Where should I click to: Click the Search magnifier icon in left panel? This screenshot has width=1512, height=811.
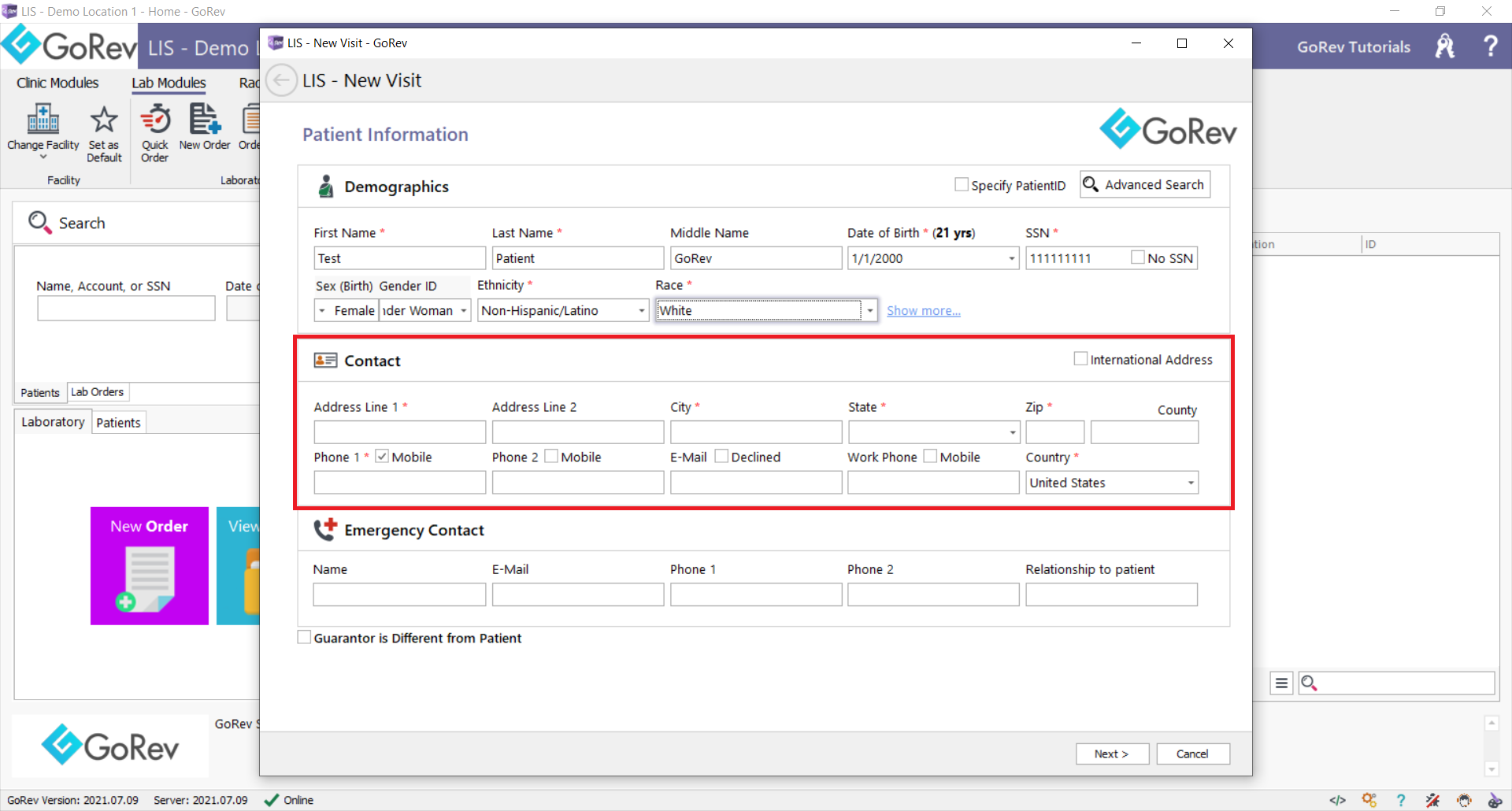pyautogui.click(x=39, y=223)
